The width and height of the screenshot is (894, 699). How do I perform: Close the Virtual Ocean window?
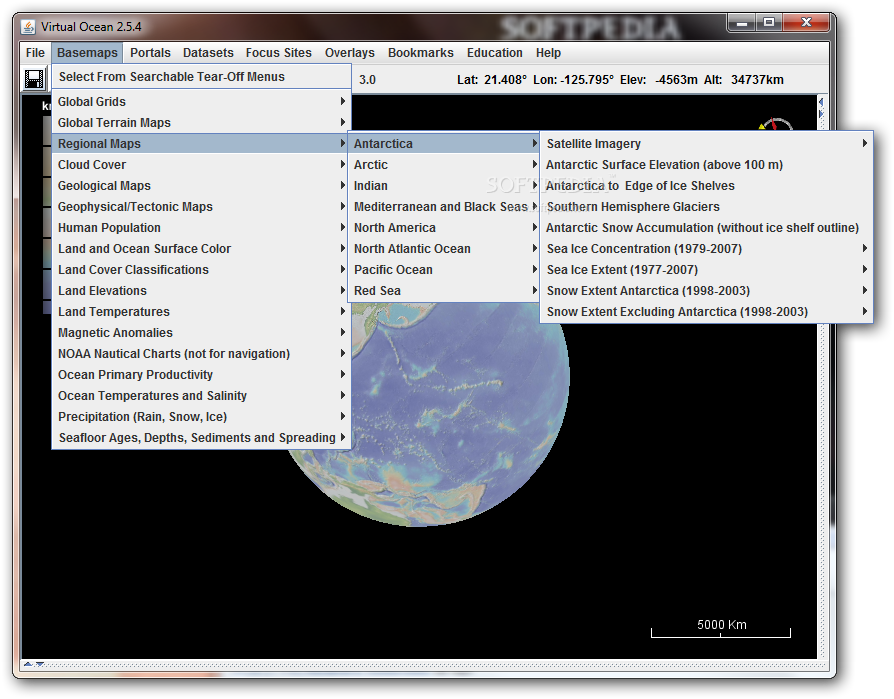coord(806,23)
